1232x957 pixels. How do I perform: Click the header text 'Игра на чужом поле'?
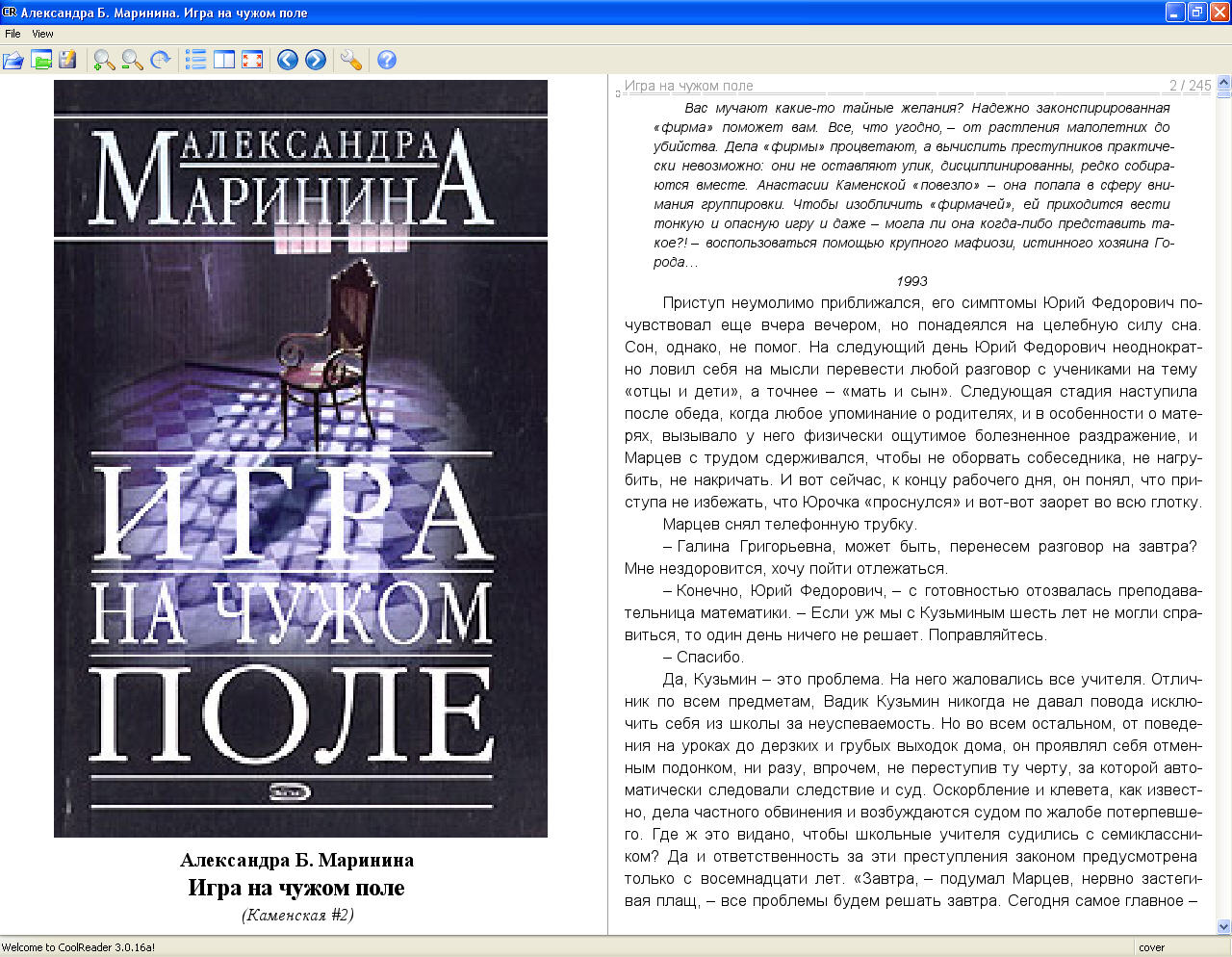click(x=689, y=86)
